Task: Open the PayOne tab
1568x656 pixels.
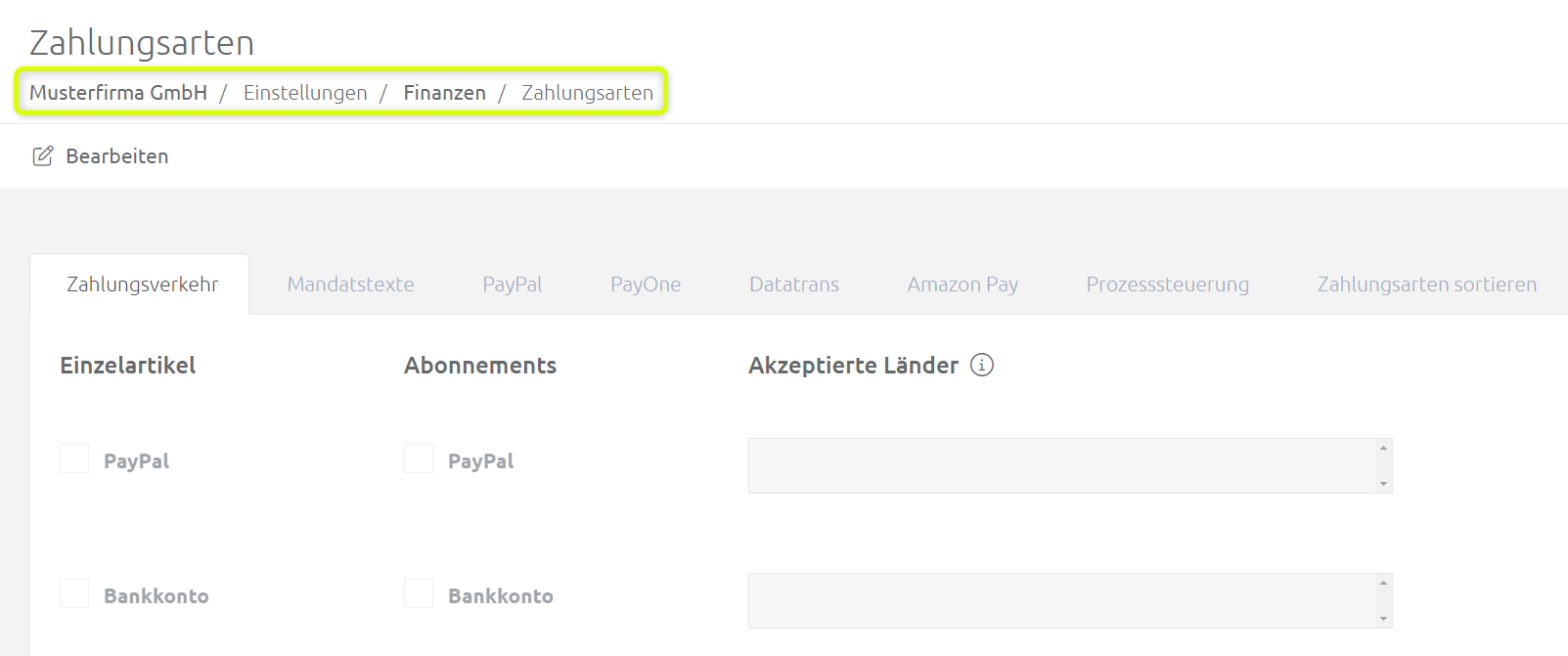Action: tap(646, 284)
